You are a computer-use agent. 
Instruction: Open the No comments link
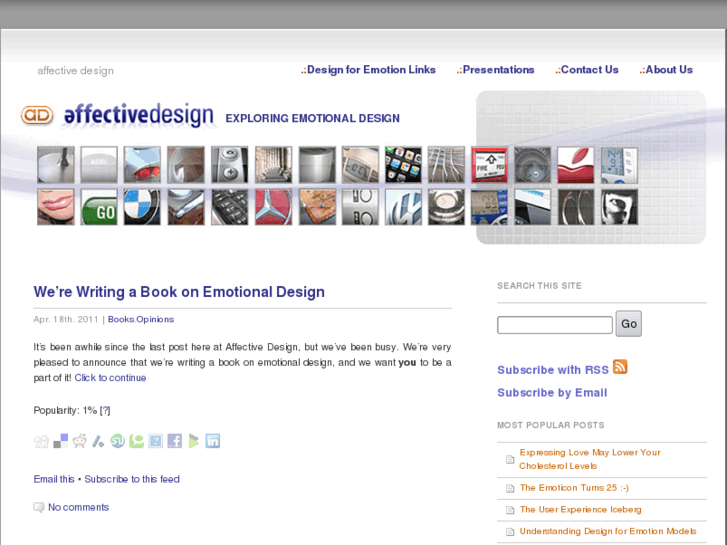click(x=78, y=507)
